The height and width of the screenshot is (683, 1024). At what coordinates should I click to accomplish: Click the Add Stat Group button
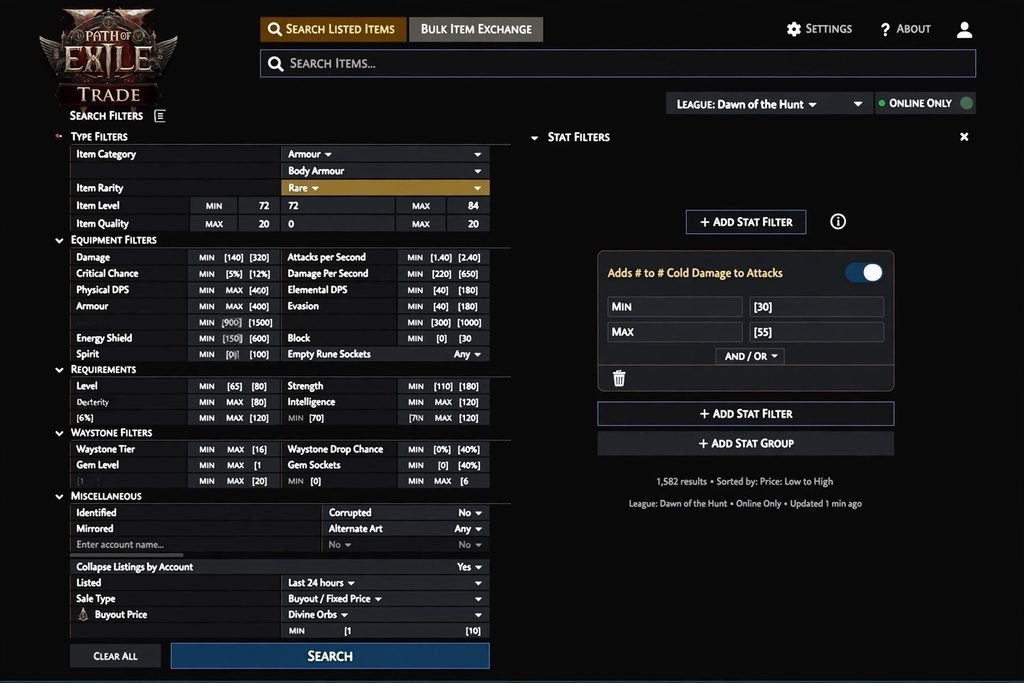pos(746,443)
